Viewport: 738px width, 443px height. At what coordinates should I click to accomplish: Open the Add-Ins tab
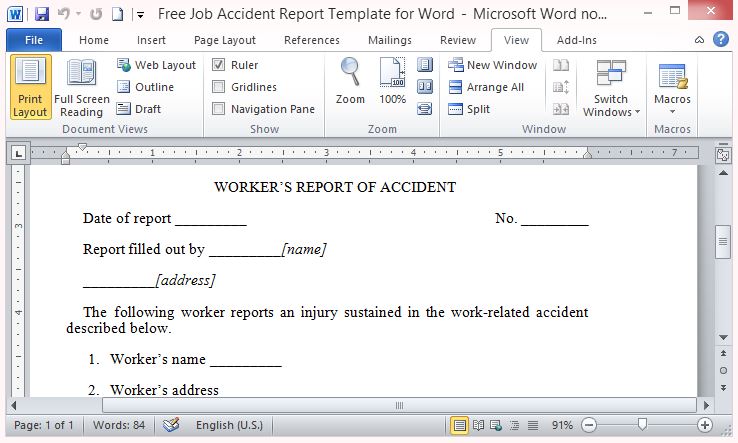577,40
